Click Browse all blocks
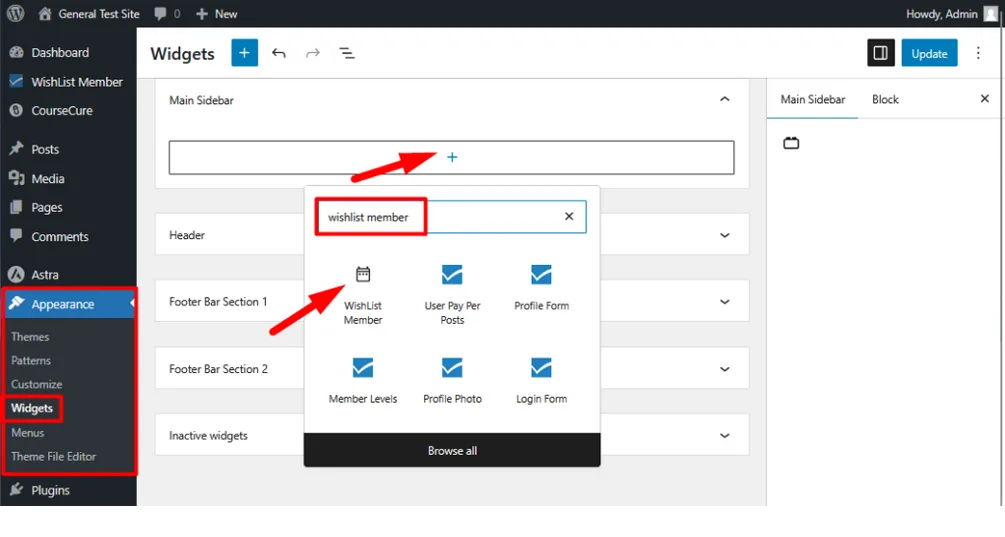 452,450
